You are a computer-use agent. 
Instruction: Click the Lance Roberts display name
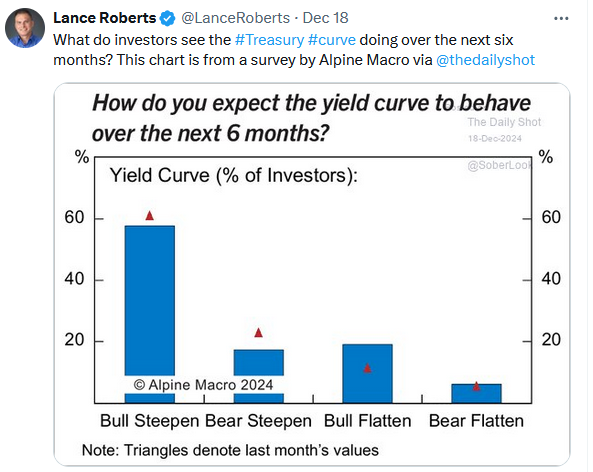click(104, 18)
